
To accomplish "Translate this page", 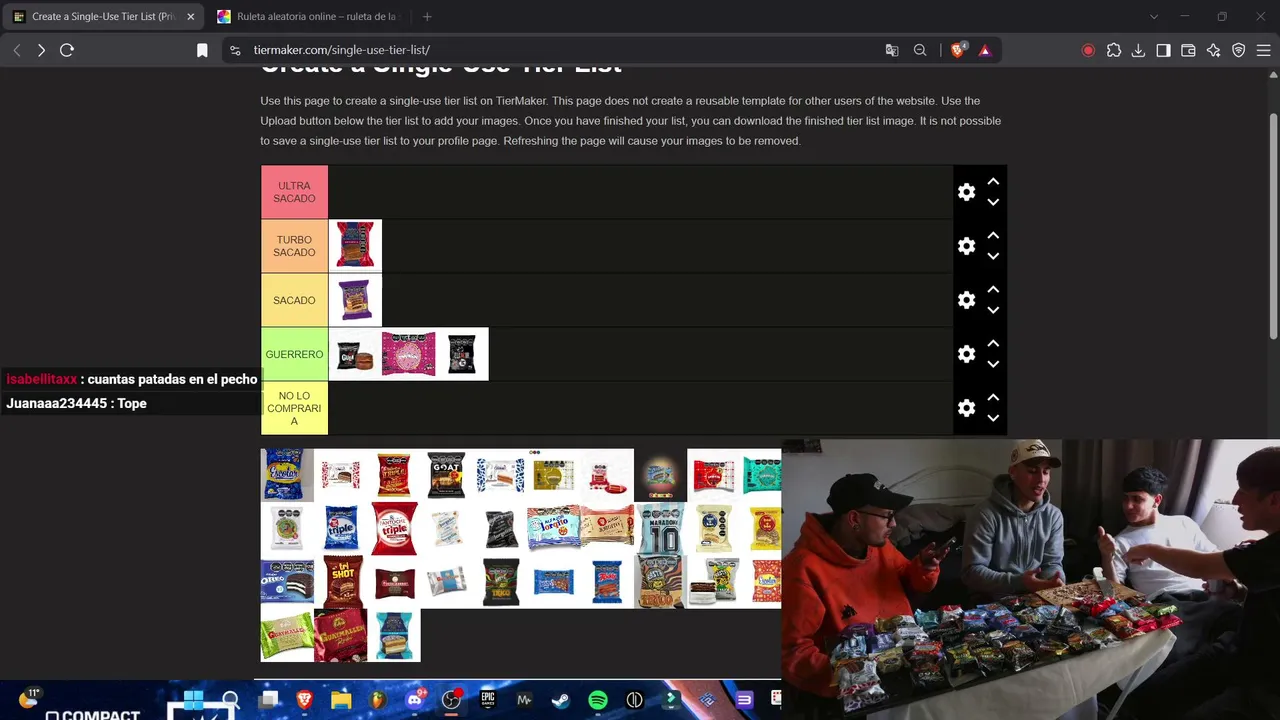I will tap(892, 50).
